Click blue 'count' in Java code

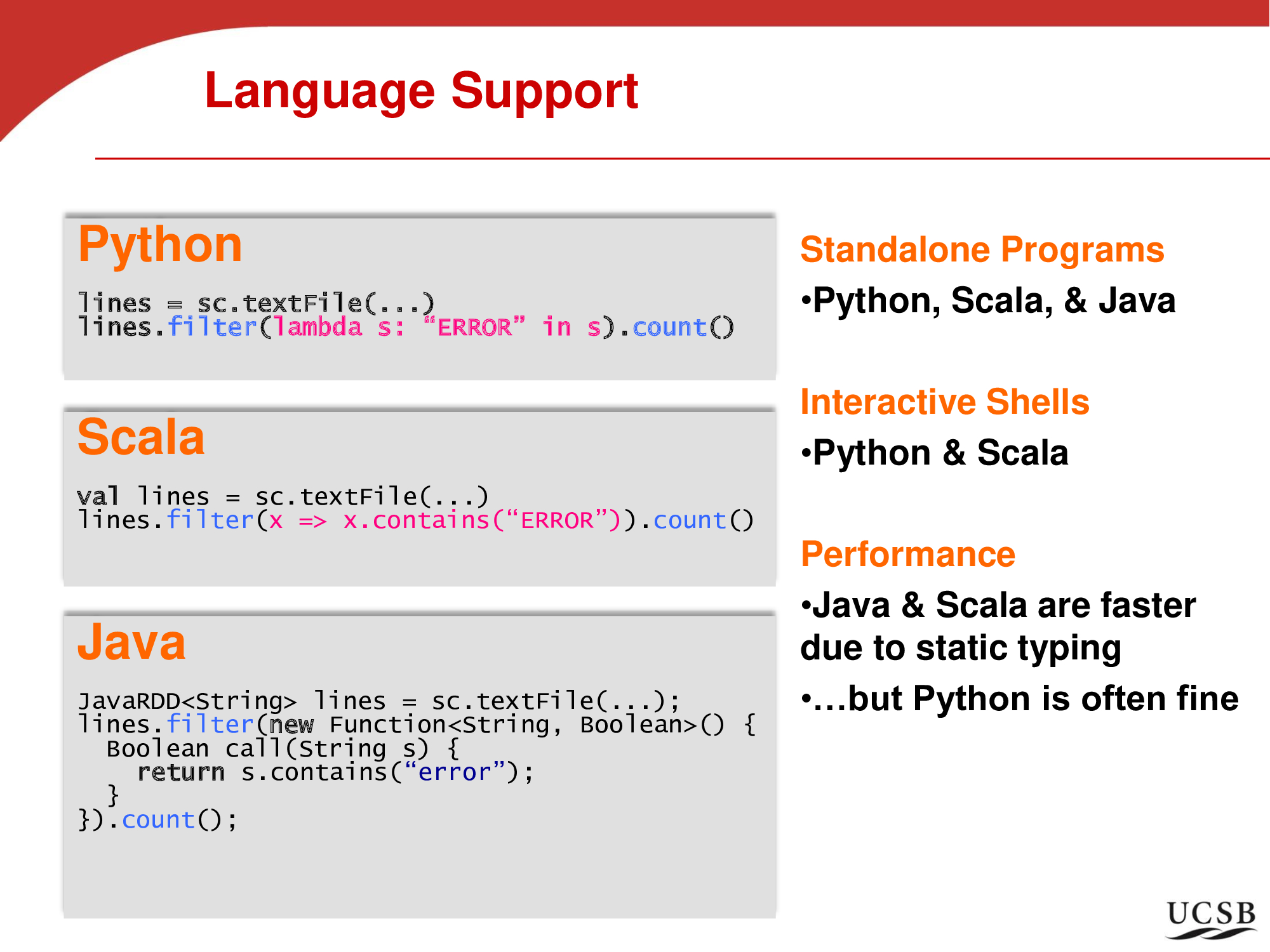tap(158, 821)
